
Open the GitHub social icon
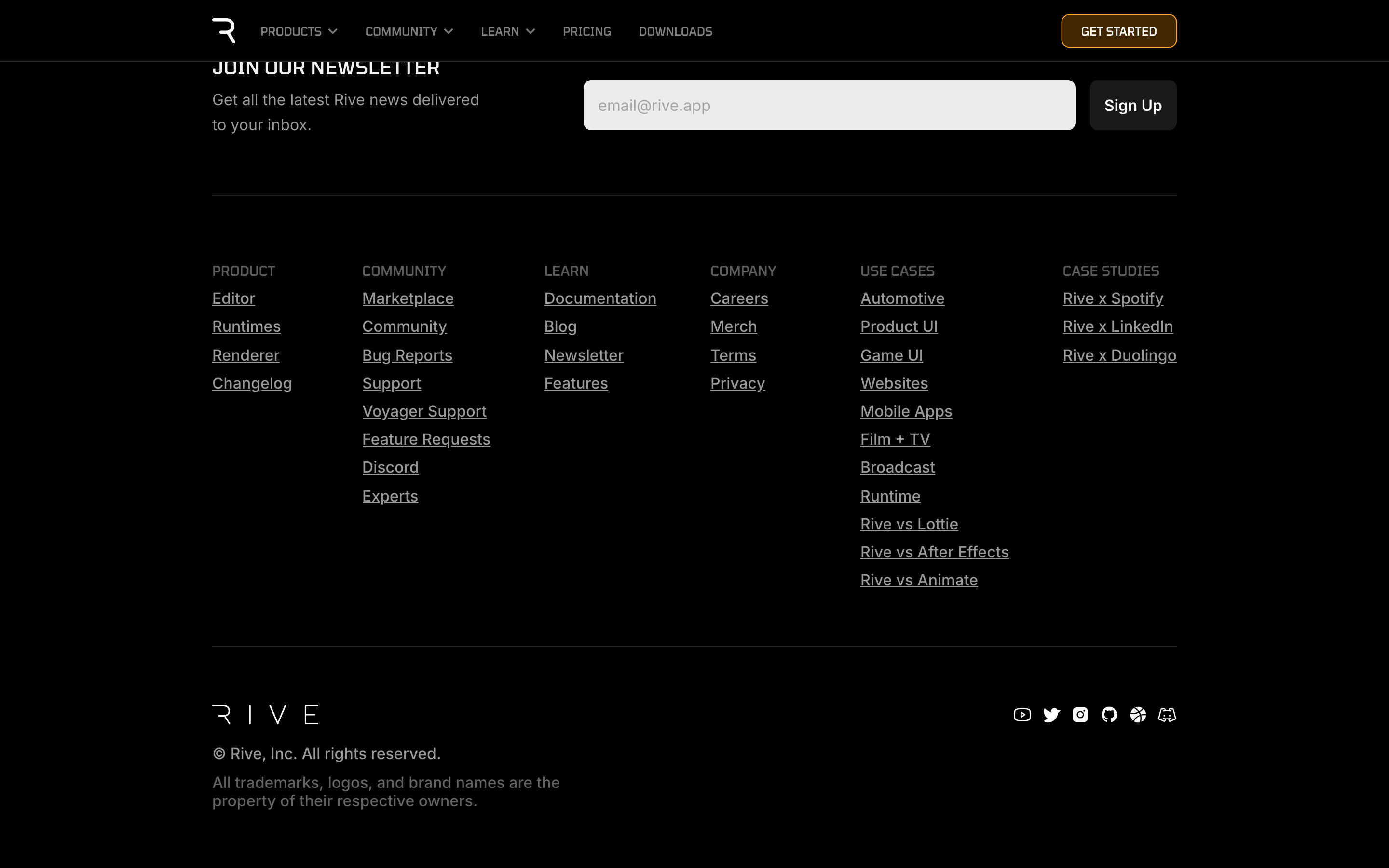coord(1109,715)
